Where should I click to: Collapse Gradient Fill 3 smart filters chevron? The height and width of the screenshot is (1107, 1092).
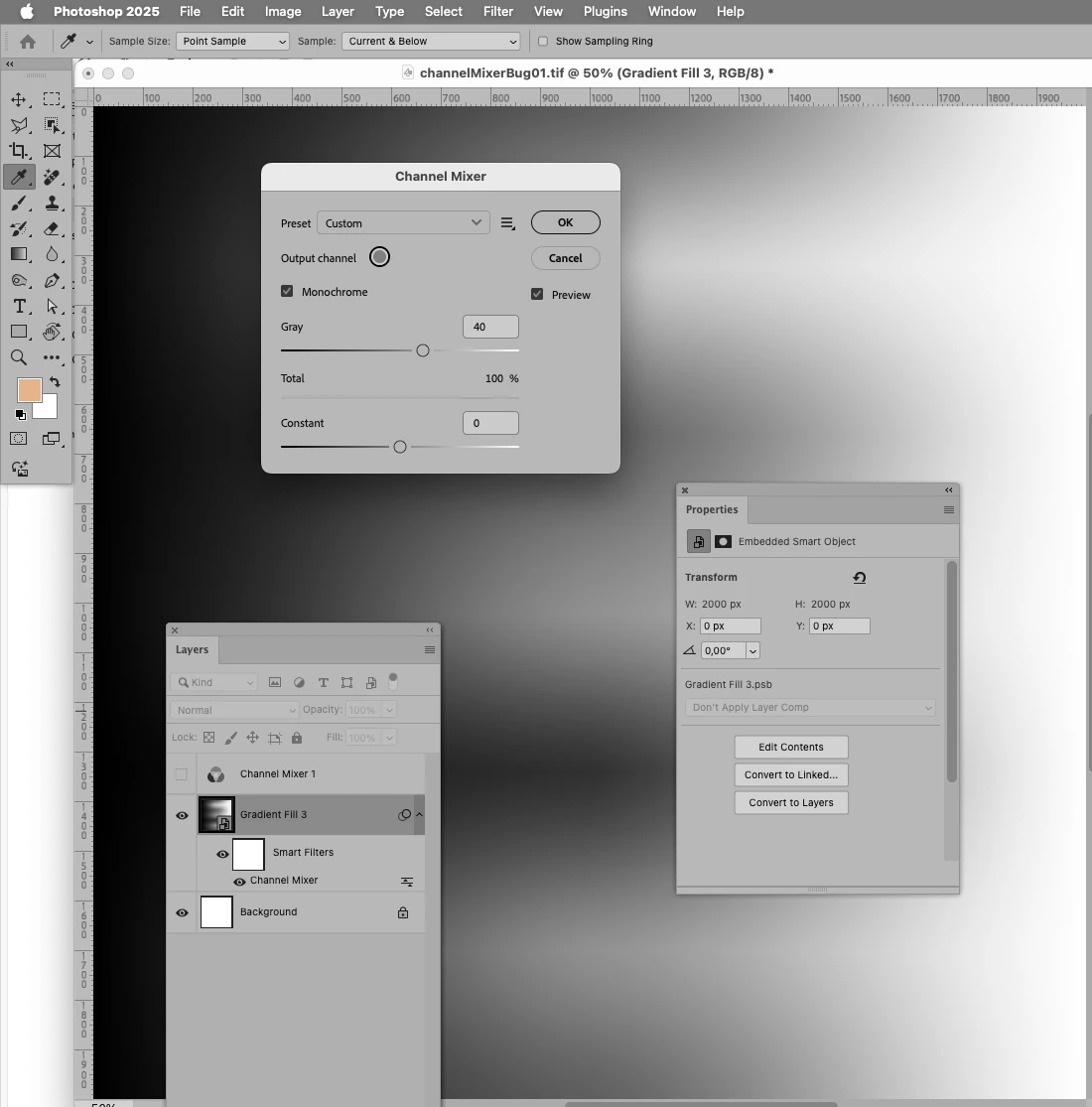pyautogui.click(x=419, y=815)
